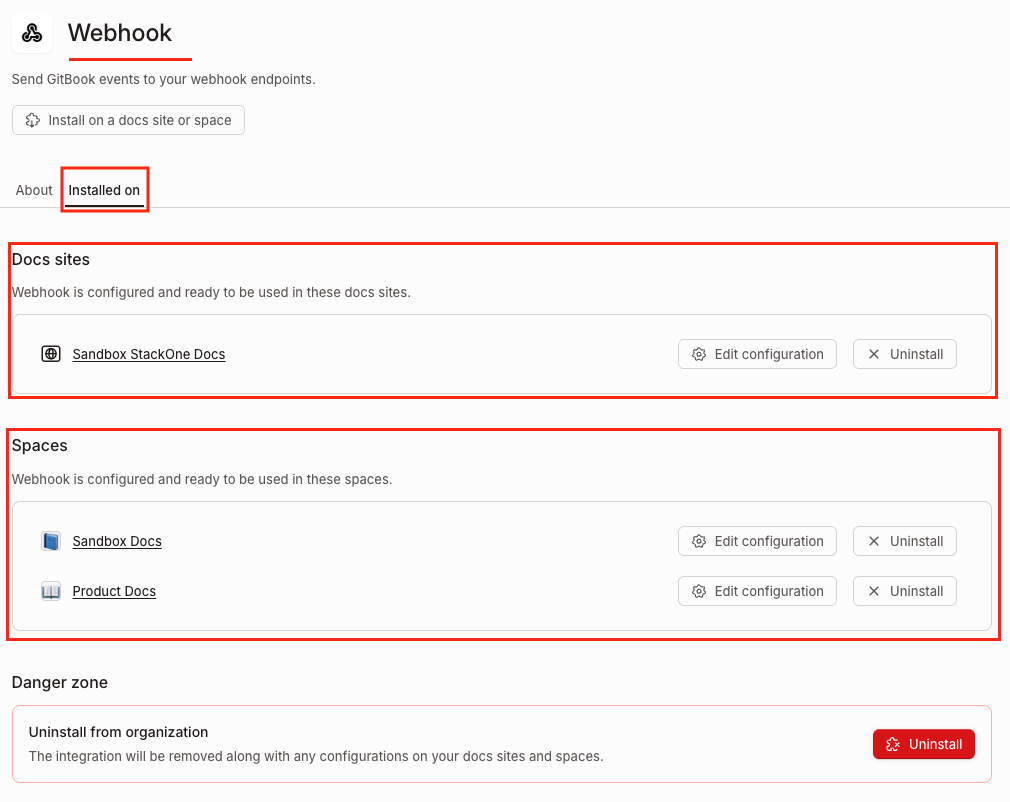Viewport: 1010px width, 802px height.
Task: Click 'Send GitBook events to your webhook endpoints' text
Action: point(164,79)
